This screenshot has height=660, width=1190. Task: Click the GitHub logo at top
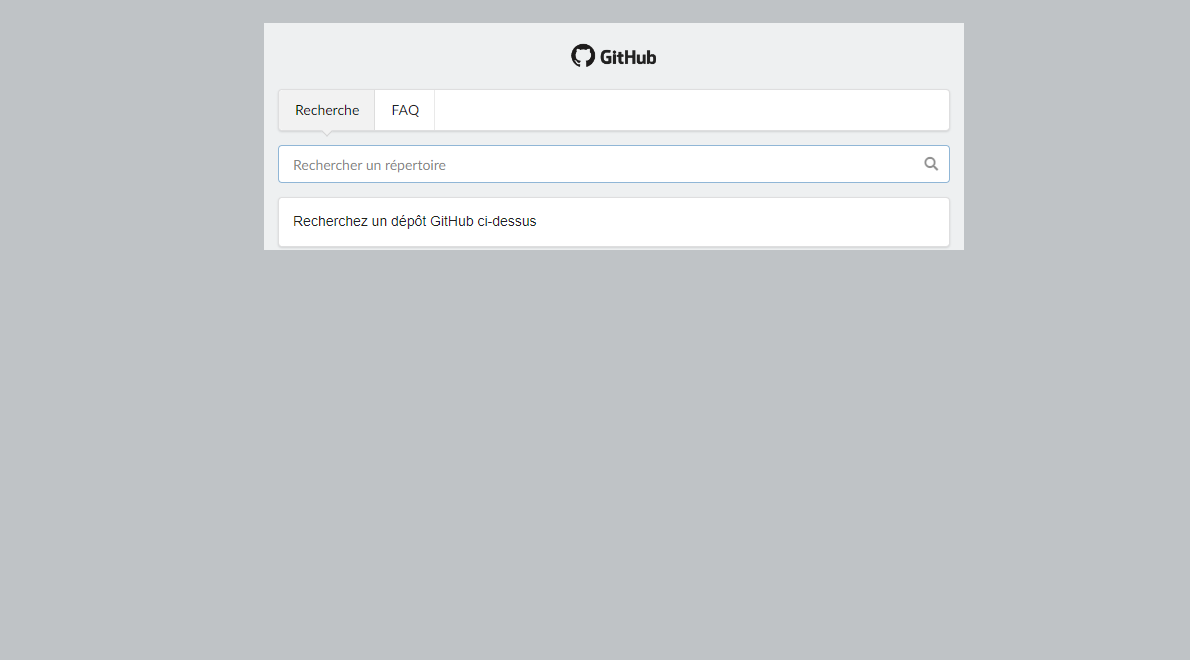point(613,56)
